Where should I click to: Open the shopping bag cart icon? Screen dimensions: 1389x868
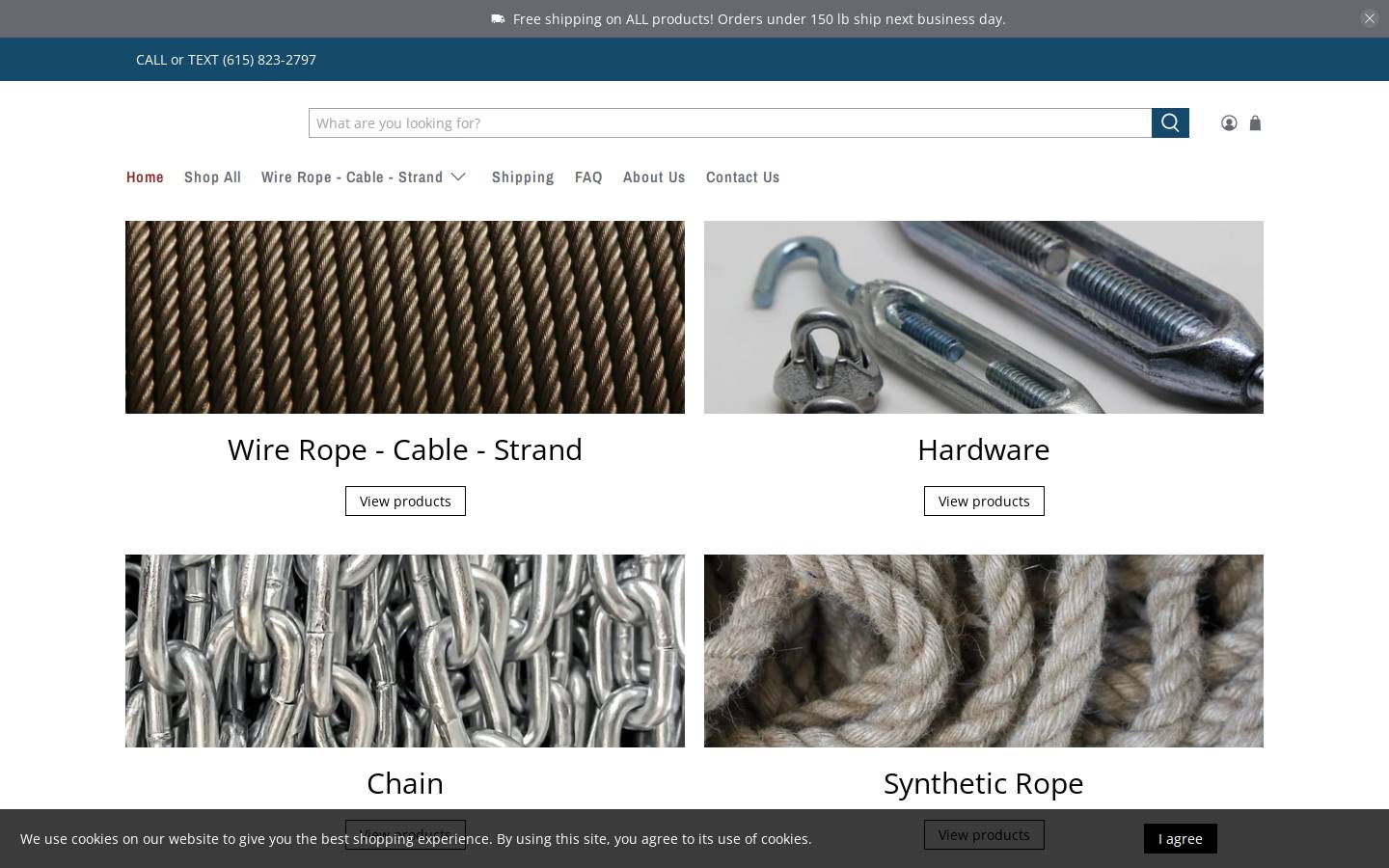(x=1255, y=122)
